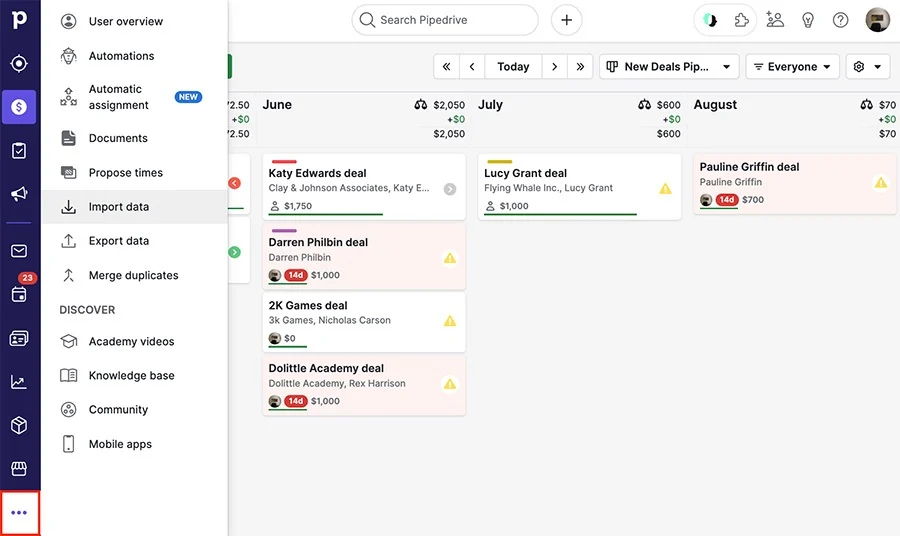Click the green right-arrow circle icon
This screenshot has width=900, height=536.
click(x=234, y=252)
